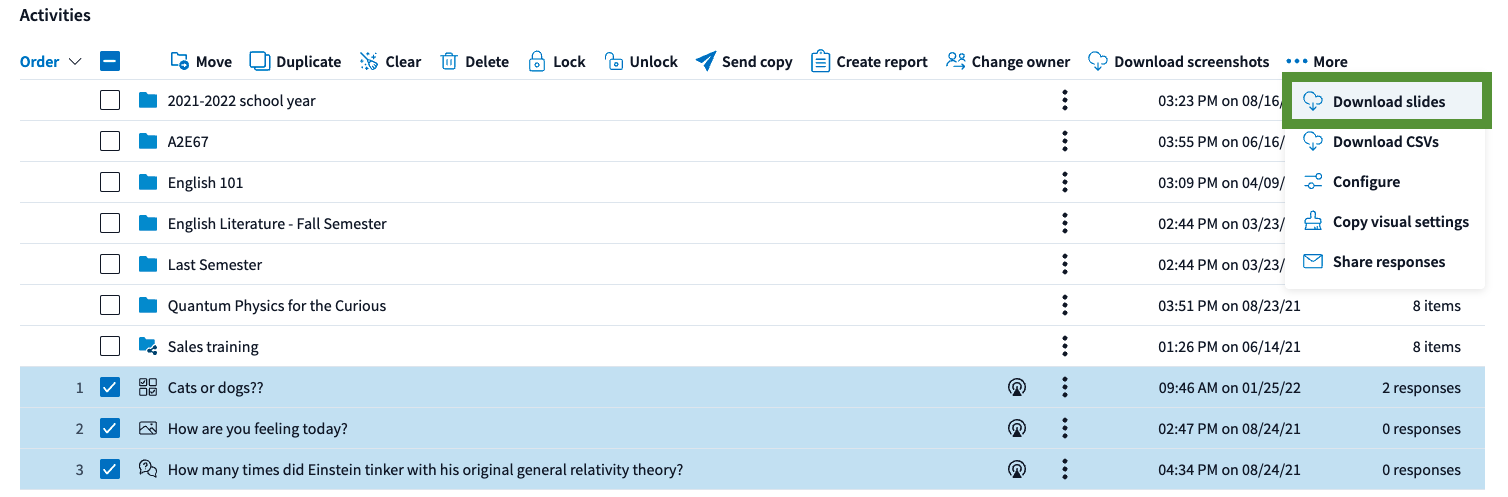Lock selected activities with Lock icon
This screenshot has height=497, width=1508.
(x=537, y=62)
